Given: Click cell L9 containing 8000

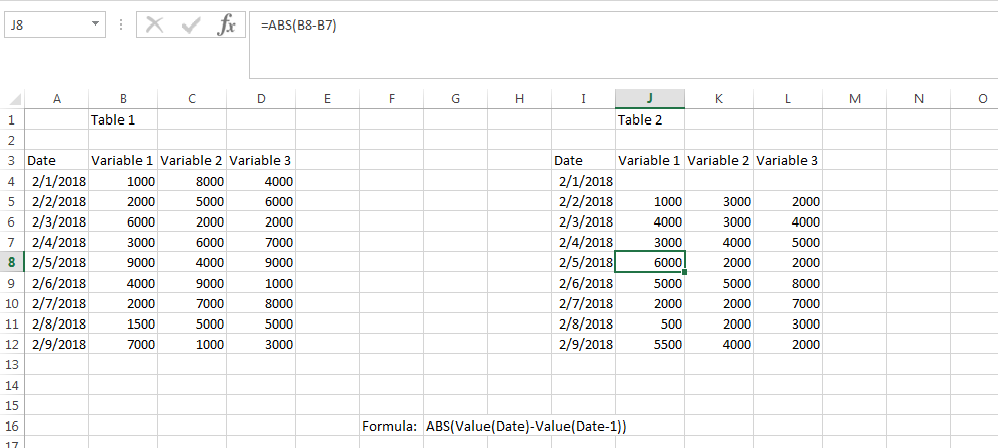Looking at the screenshot, I should point(787,283).
